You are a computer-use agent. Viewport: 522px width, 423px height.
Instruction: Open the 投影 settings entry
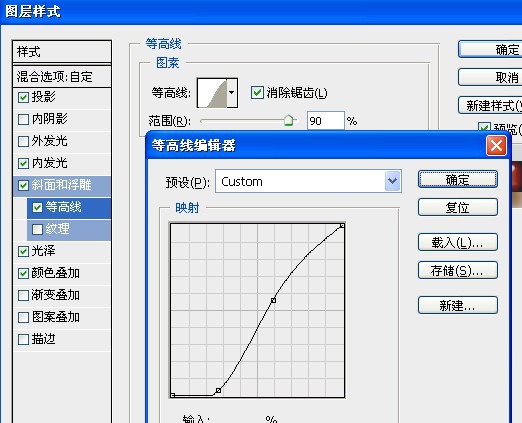(44, 97)
